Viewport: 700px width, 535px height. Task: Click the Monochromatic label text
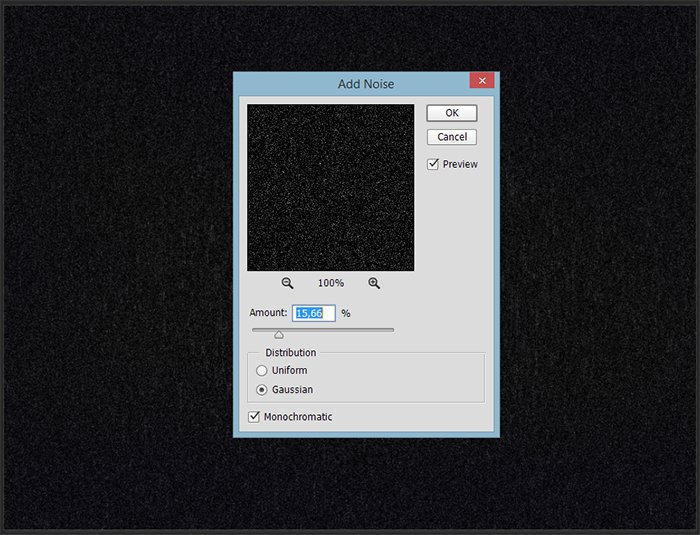tap(298, 416)
